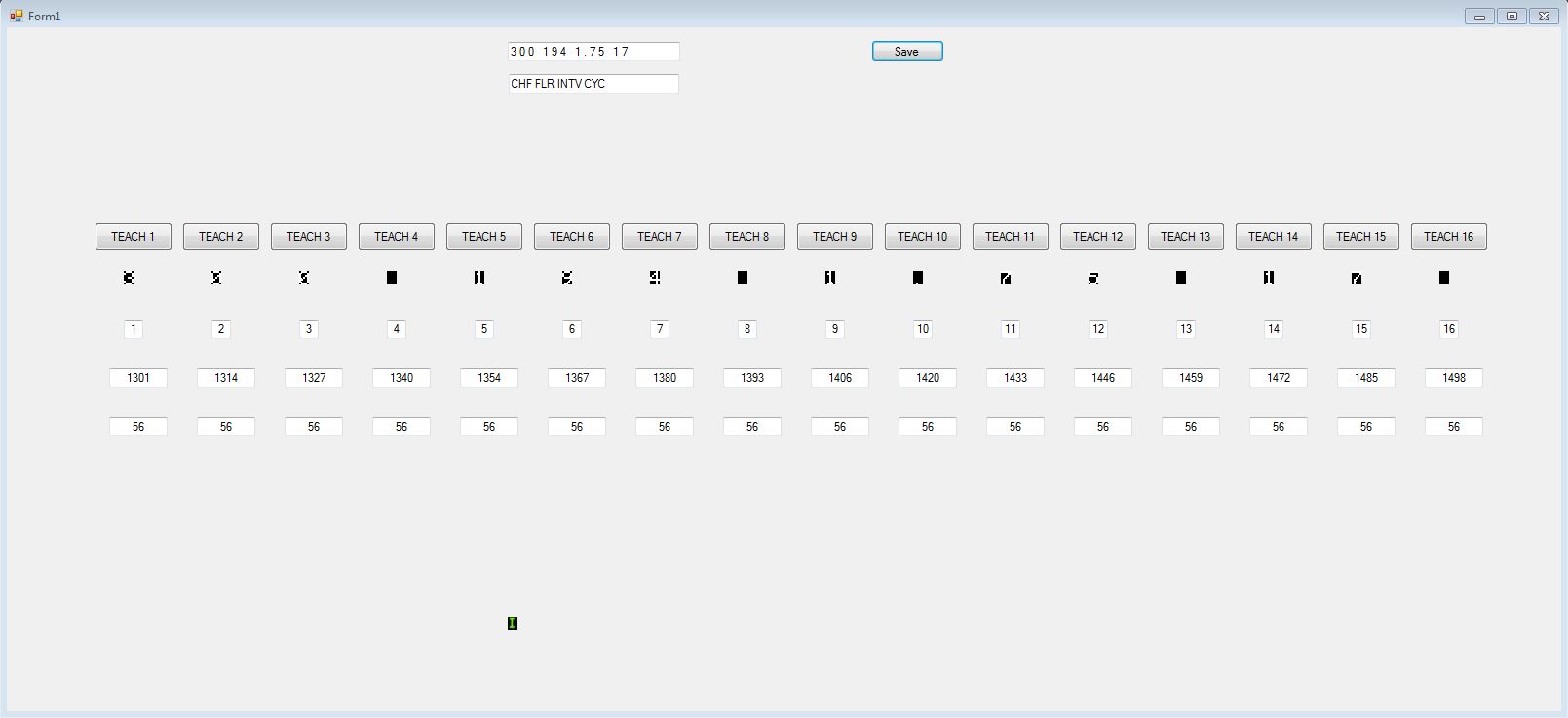
Task: Select the glyph bitmap below TEACH 5
Action: click(479, 278)
